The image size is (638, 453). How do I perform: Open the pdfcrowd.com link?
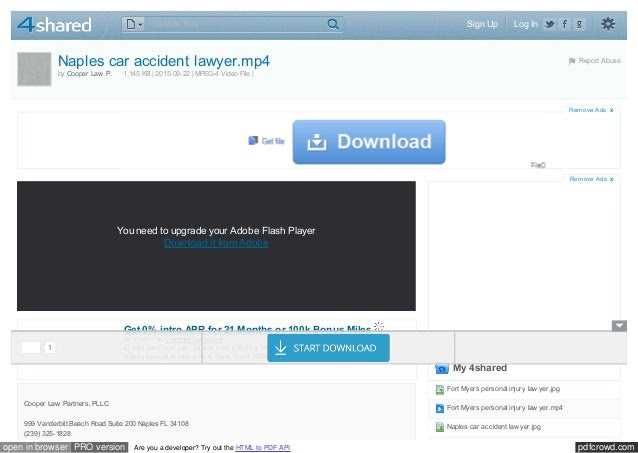[606, 447]
